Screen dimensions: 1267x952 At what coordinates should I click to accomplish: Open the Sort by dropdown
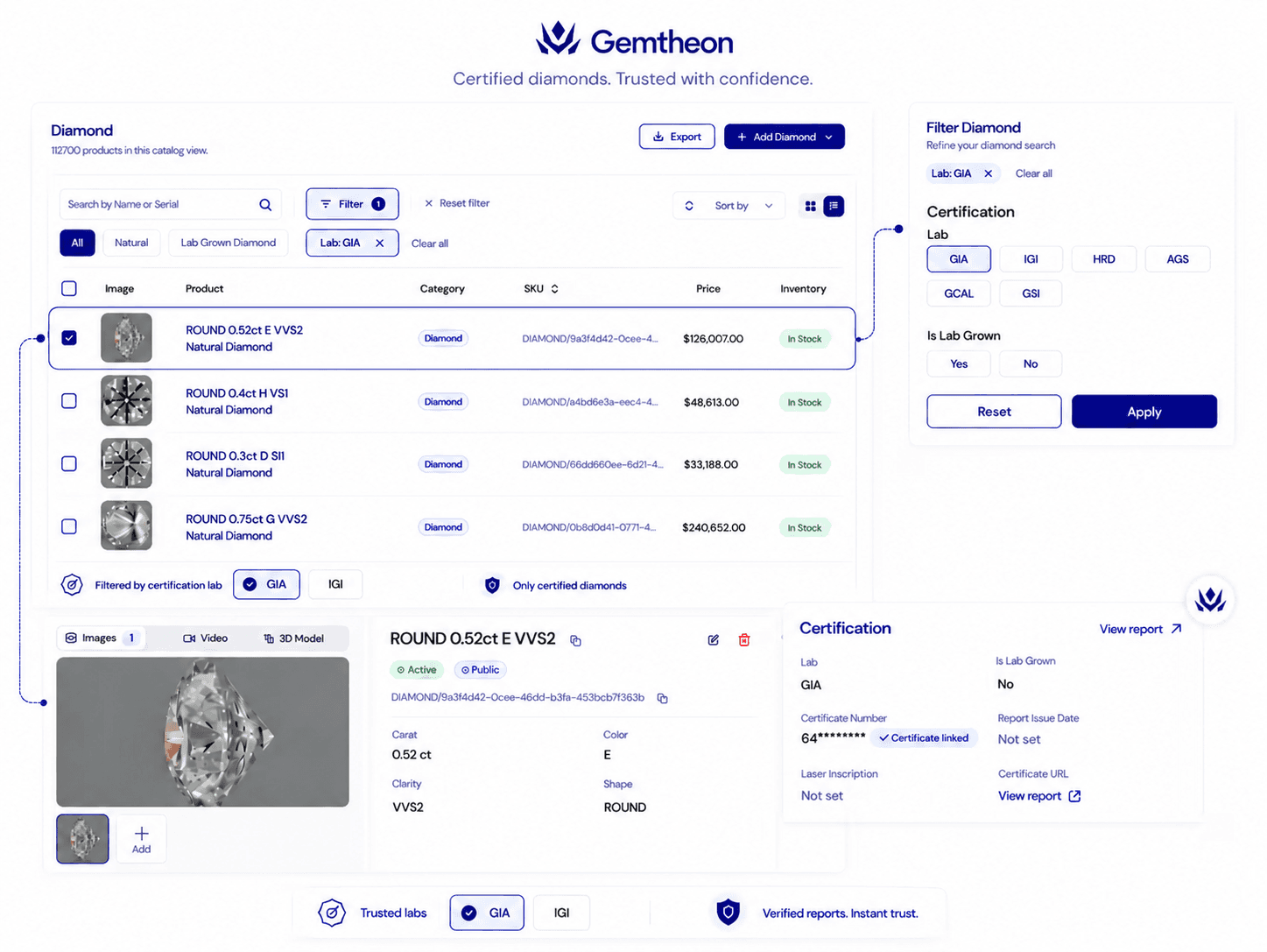point(731,206)
